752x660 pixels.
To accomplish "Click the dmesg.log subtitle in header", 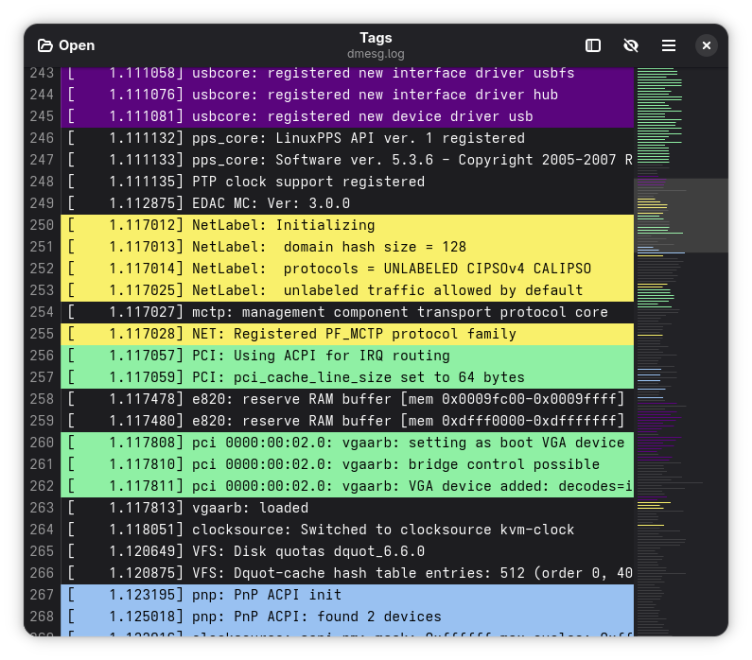I will coord(375,54).
